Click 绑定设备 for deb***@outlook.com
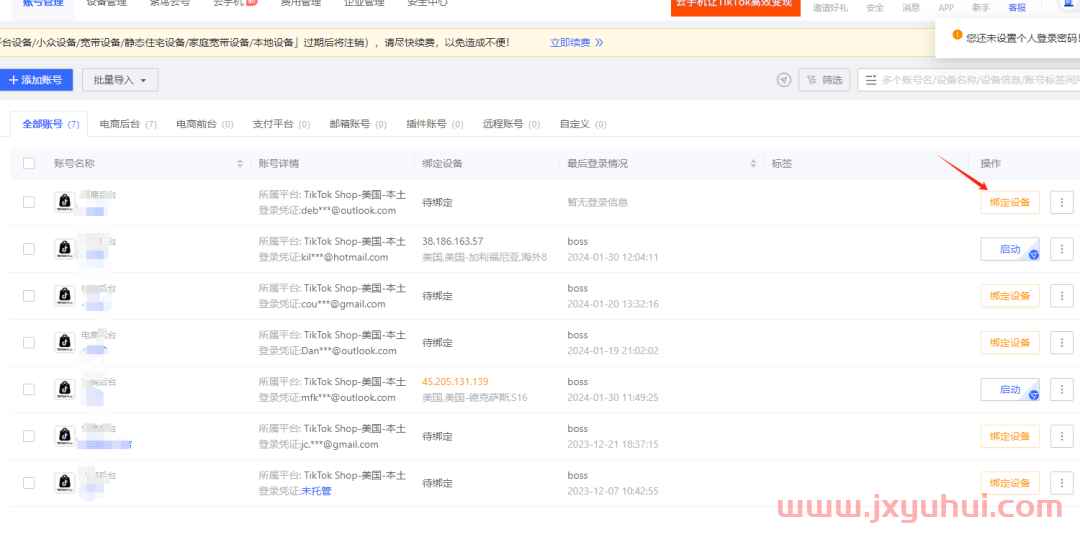The height and width of the screenshot is (537, 1080). pyautogui.click(x=1010, y=202)
